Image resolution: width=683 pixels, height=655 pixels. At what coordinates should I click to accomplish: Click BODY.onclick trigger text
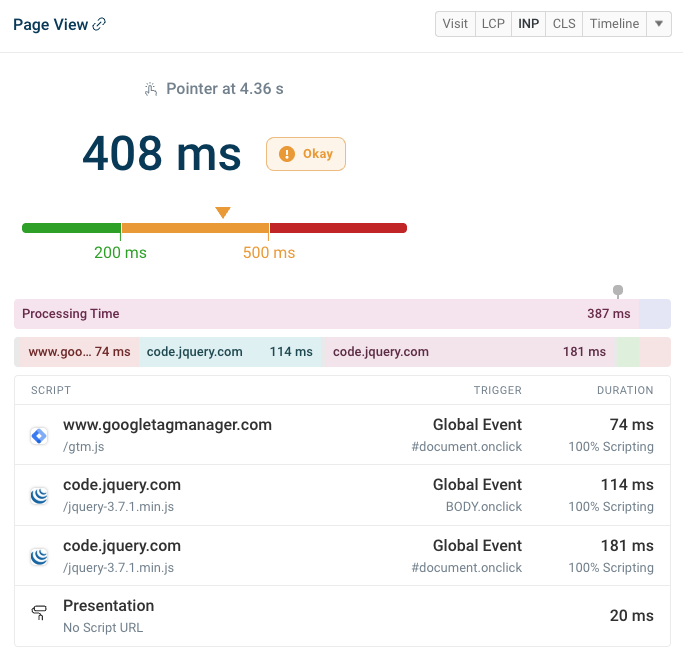tap(484, 506)
